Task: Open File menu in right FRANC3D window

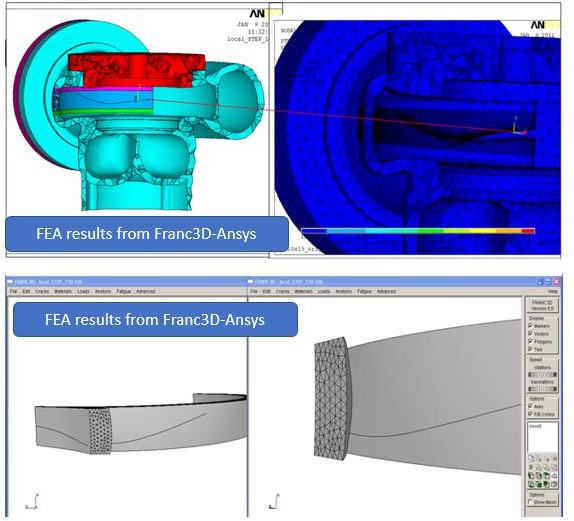Action: point(254,291)
